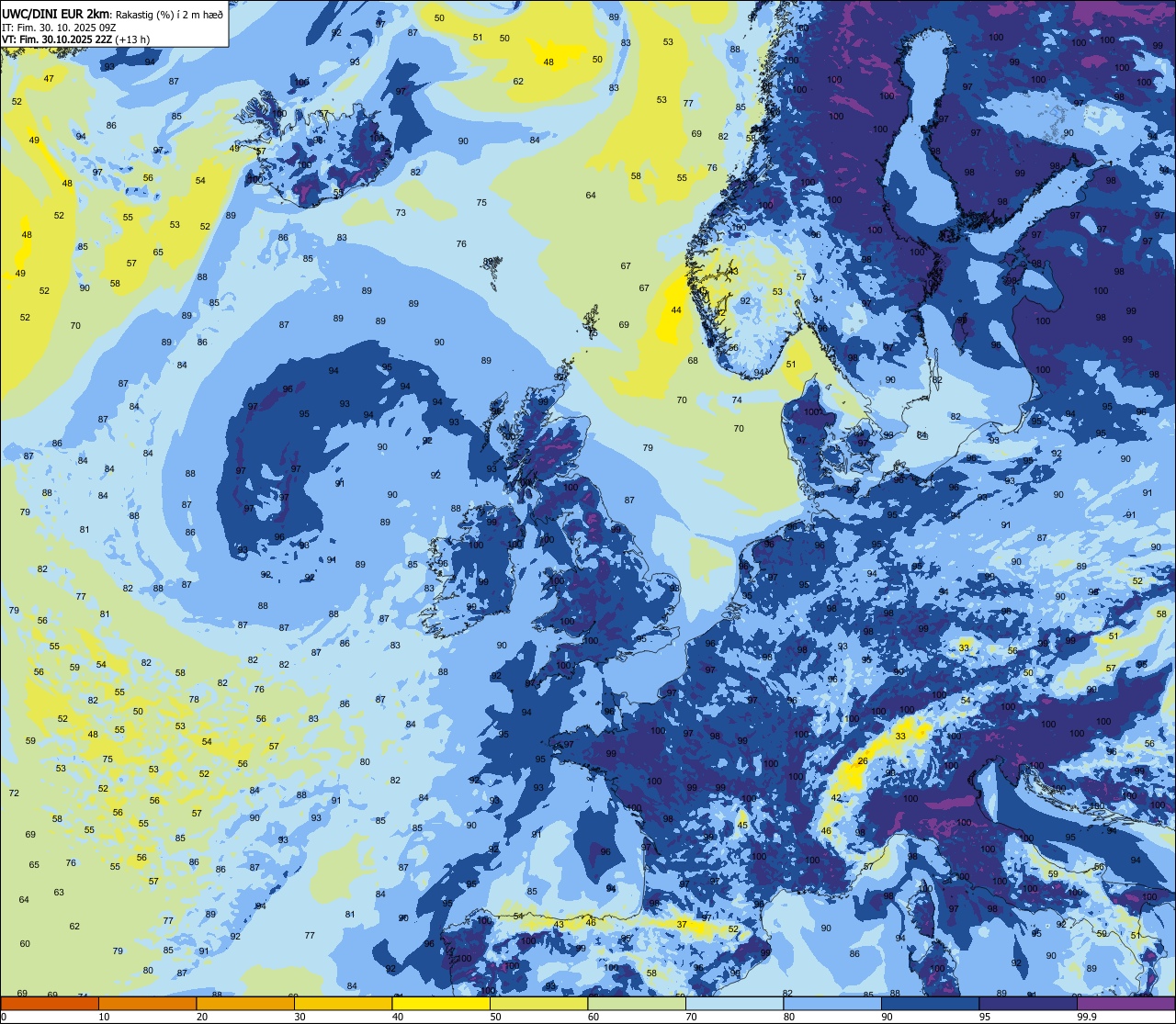This screenshot has height=1024, width=1176.
Task: Click the "10" label on the color scale
Action: [104, 1017]
